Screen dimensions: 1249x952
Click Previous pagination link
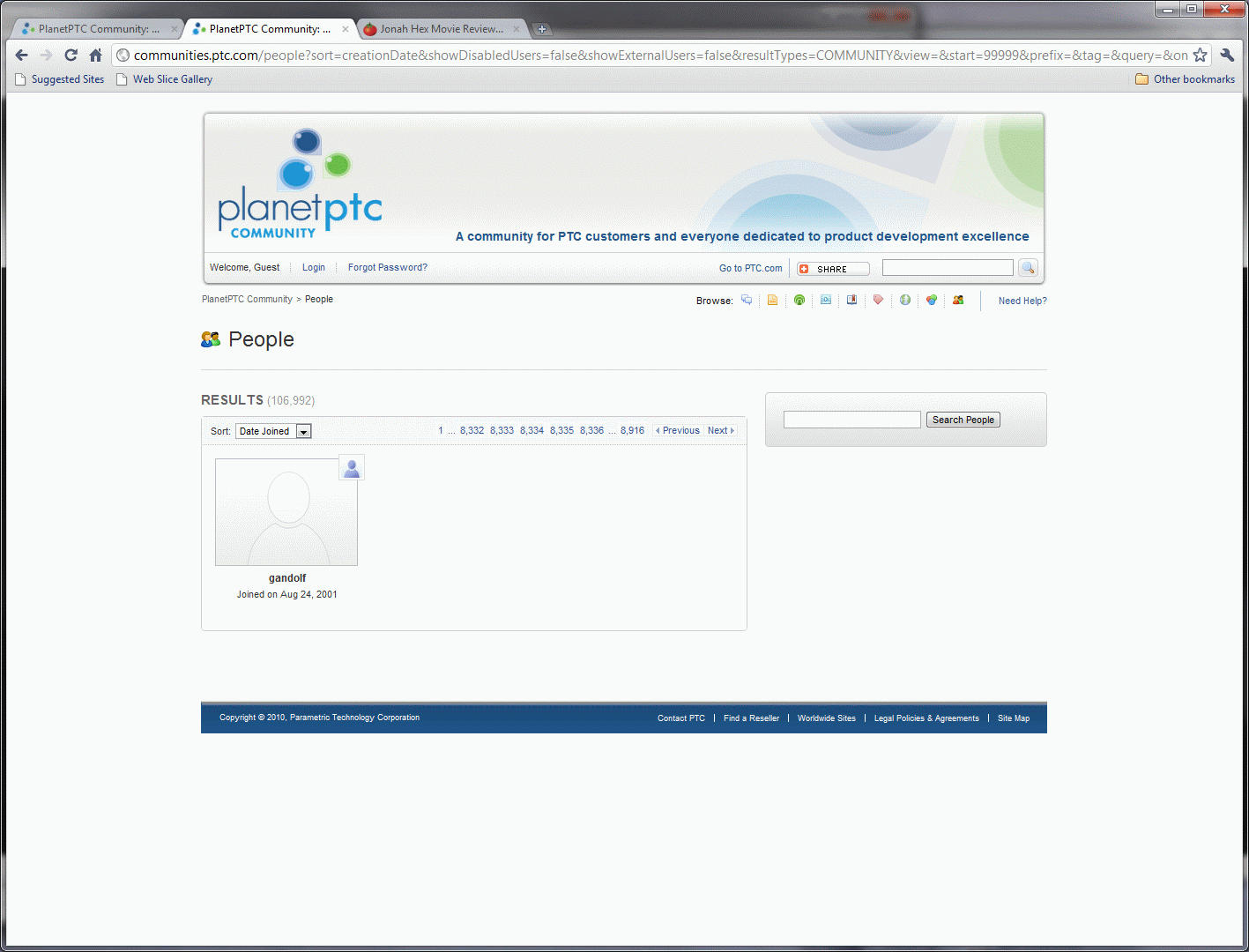point(678,430)
